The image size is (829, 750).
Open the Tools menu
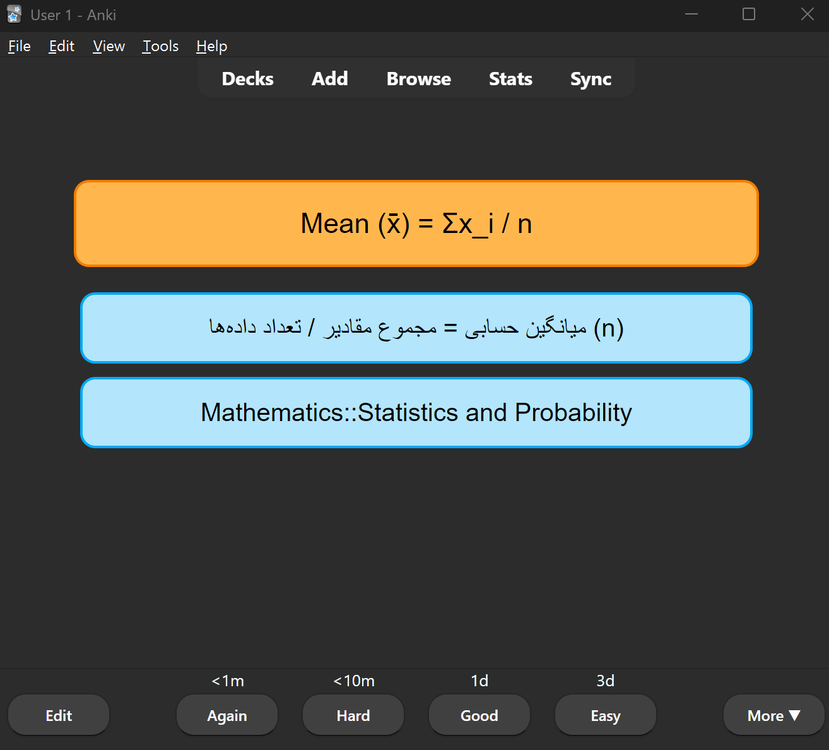point(160,47)
